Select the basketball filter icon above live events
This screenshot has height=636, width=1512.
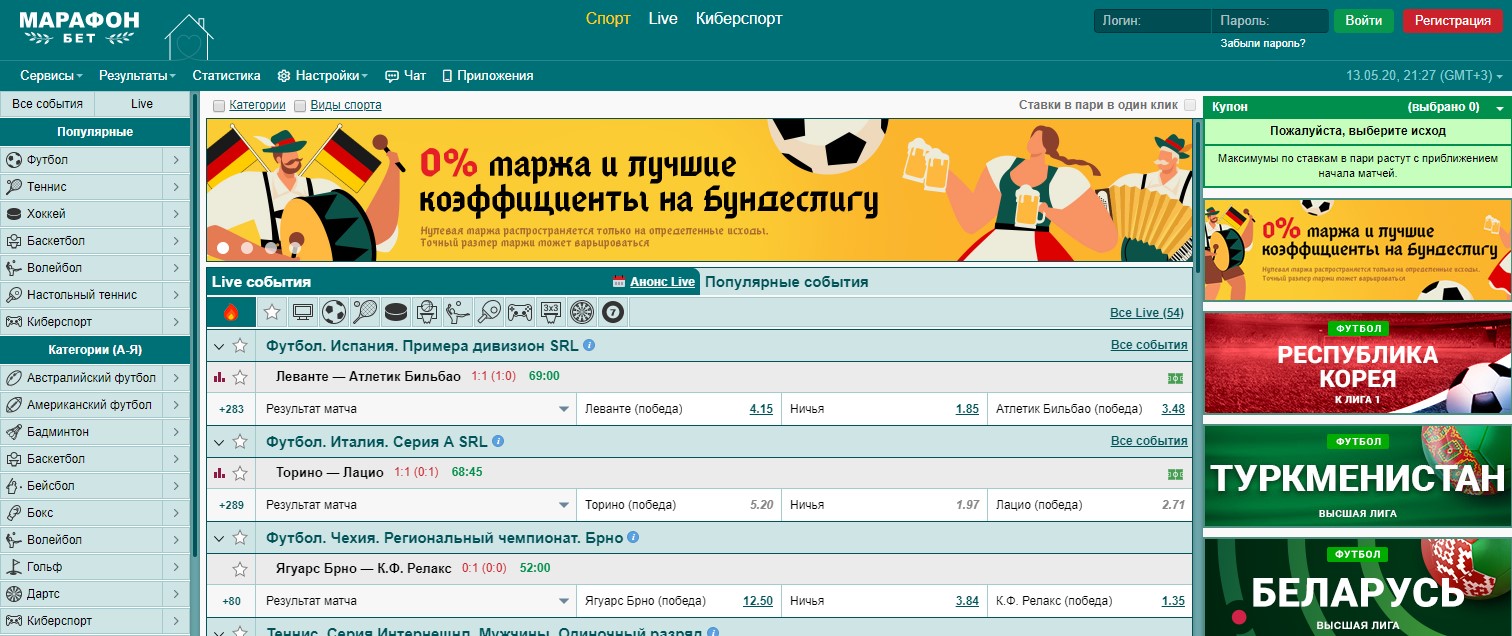click(x=426, y=311)
